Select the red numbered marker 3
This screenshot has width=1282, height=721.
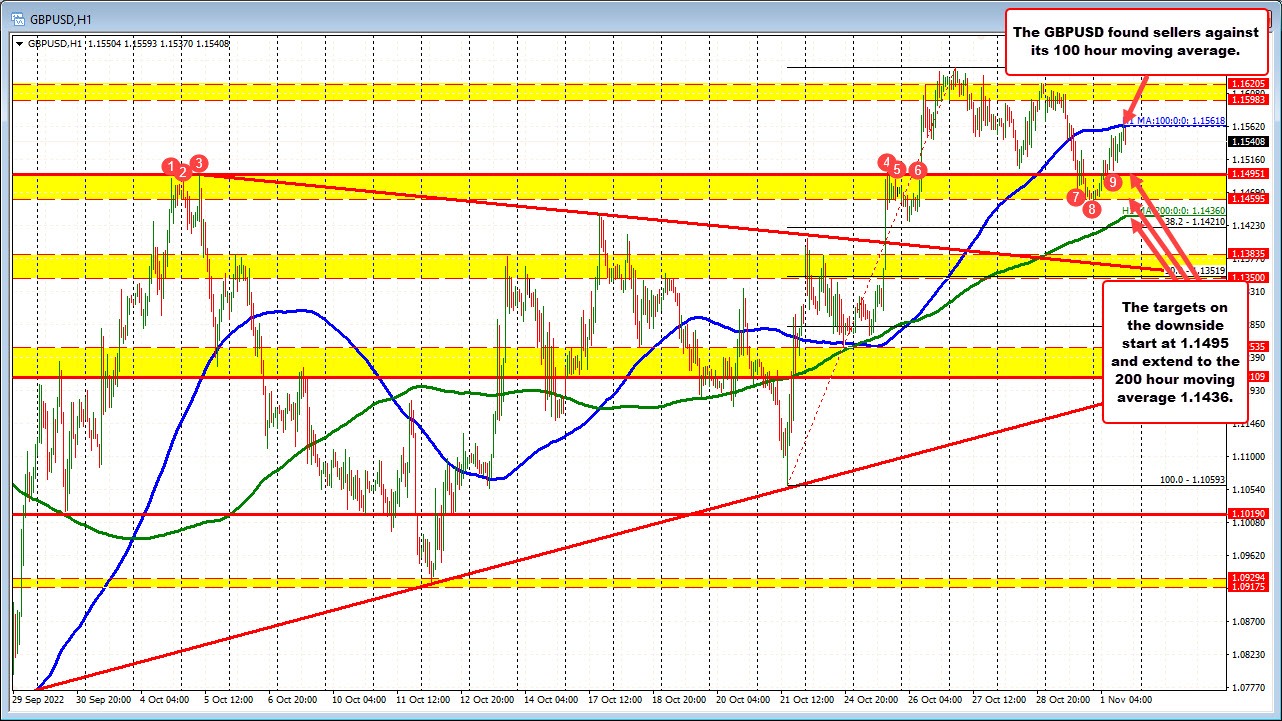point(197,162)
